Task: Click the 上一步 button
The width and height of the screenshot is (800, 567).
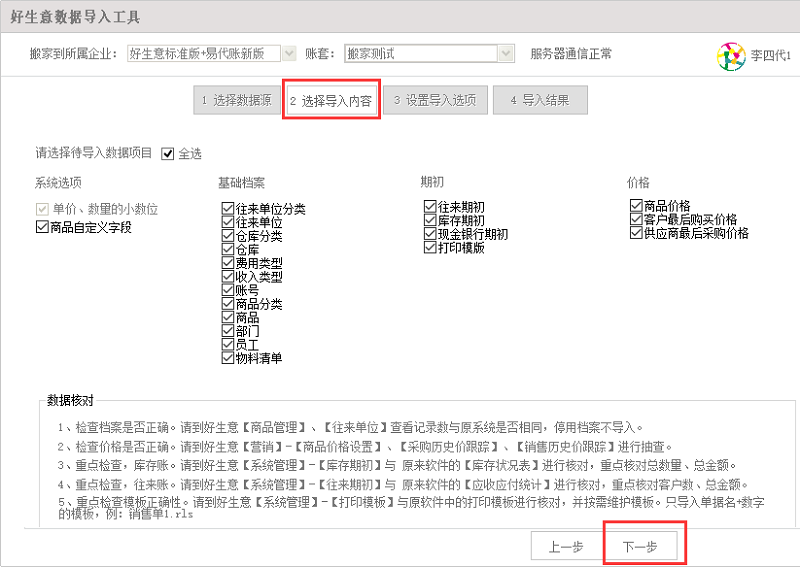Action: coord(566,547)
